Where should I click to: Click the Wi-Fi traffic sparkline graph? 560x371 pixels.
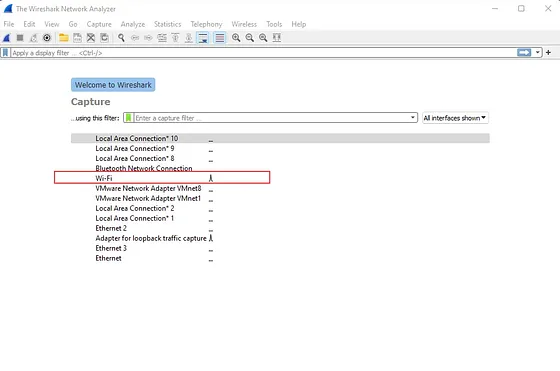[x=211, y=178]
